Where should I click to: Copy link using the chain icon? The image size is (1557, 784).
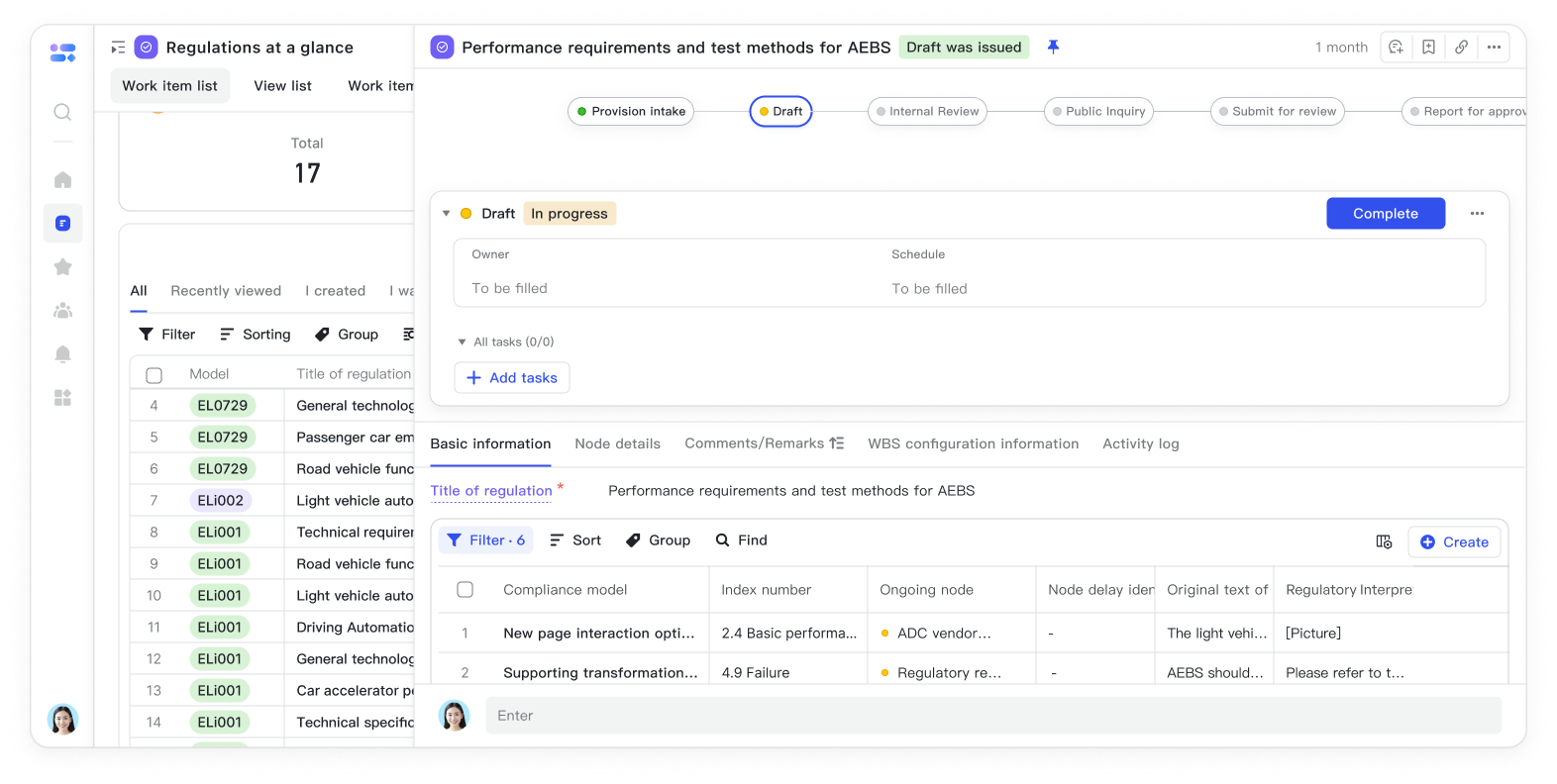tap(1461, 48)
